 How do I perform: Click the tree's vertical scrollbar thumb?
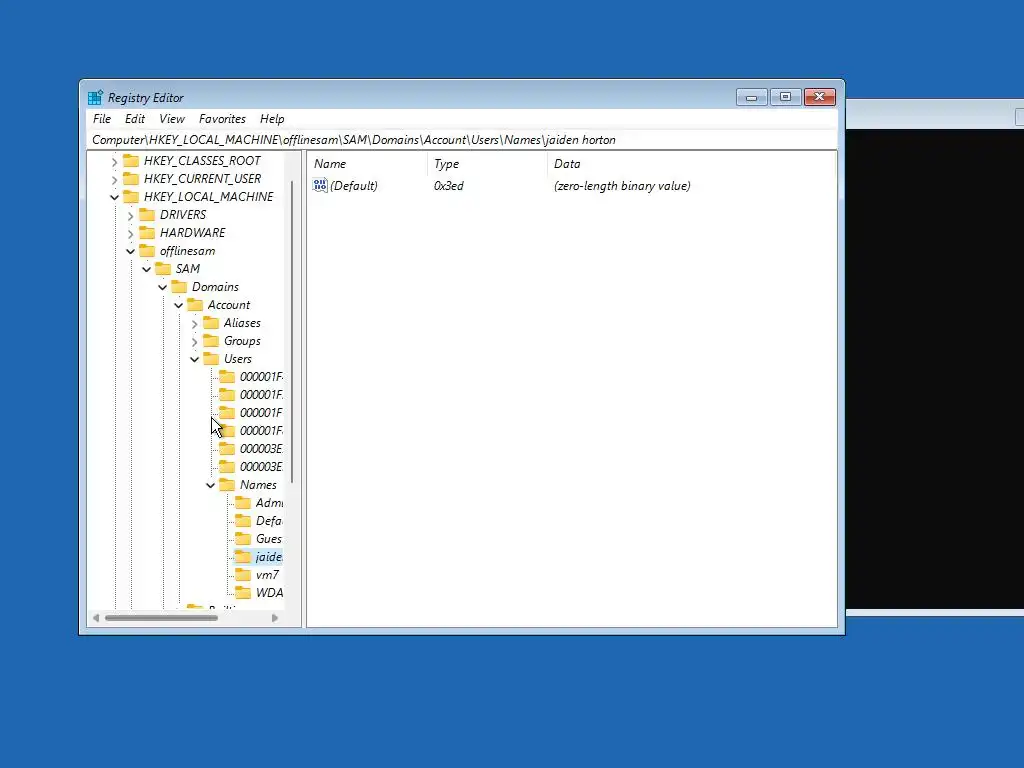(x=292, y=332)
